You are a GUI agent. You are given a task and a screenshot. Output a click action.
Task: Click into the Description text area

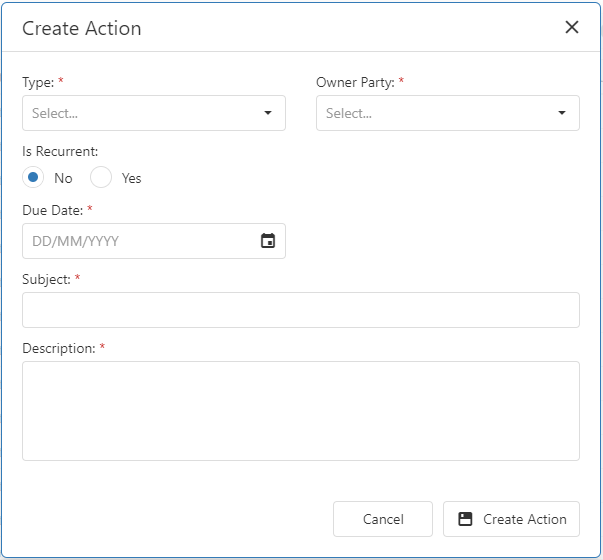click(x=301, y=411)
